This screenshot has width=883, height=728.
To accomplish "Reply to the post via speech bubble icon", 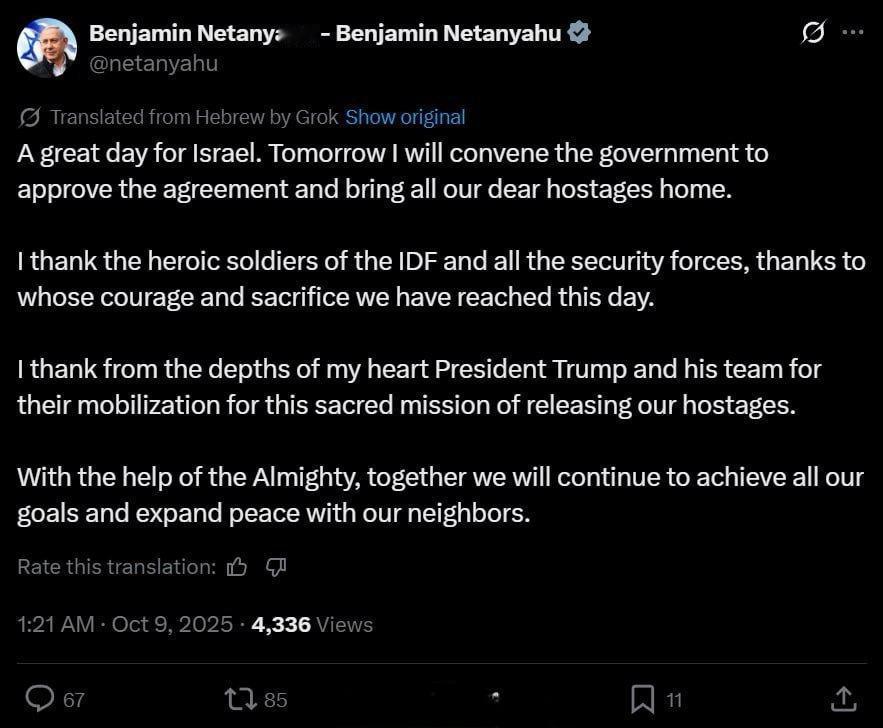I will pyautogui.click(x=39, y=698).
